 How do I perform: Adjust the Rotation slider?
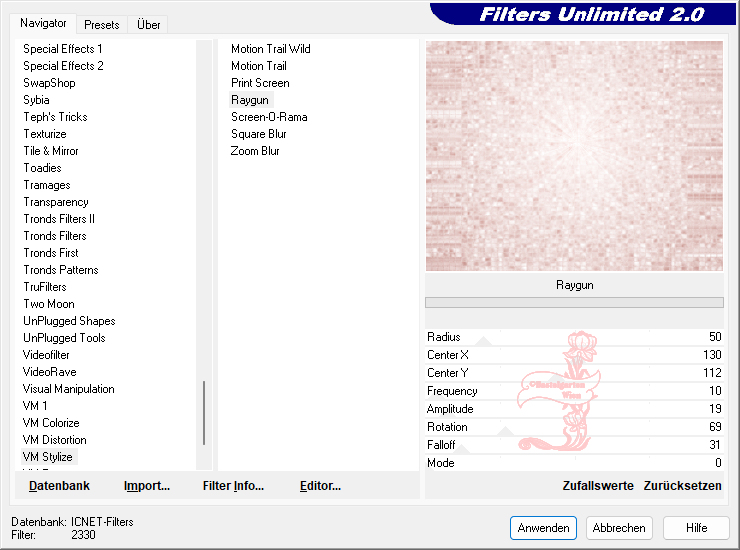[x=574, y=428]
